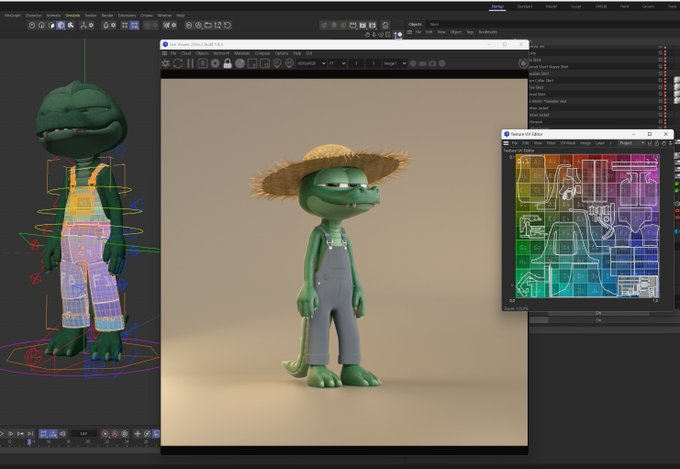Switch to the Startup layout tab
680x469 pixels.
point(497,7)
